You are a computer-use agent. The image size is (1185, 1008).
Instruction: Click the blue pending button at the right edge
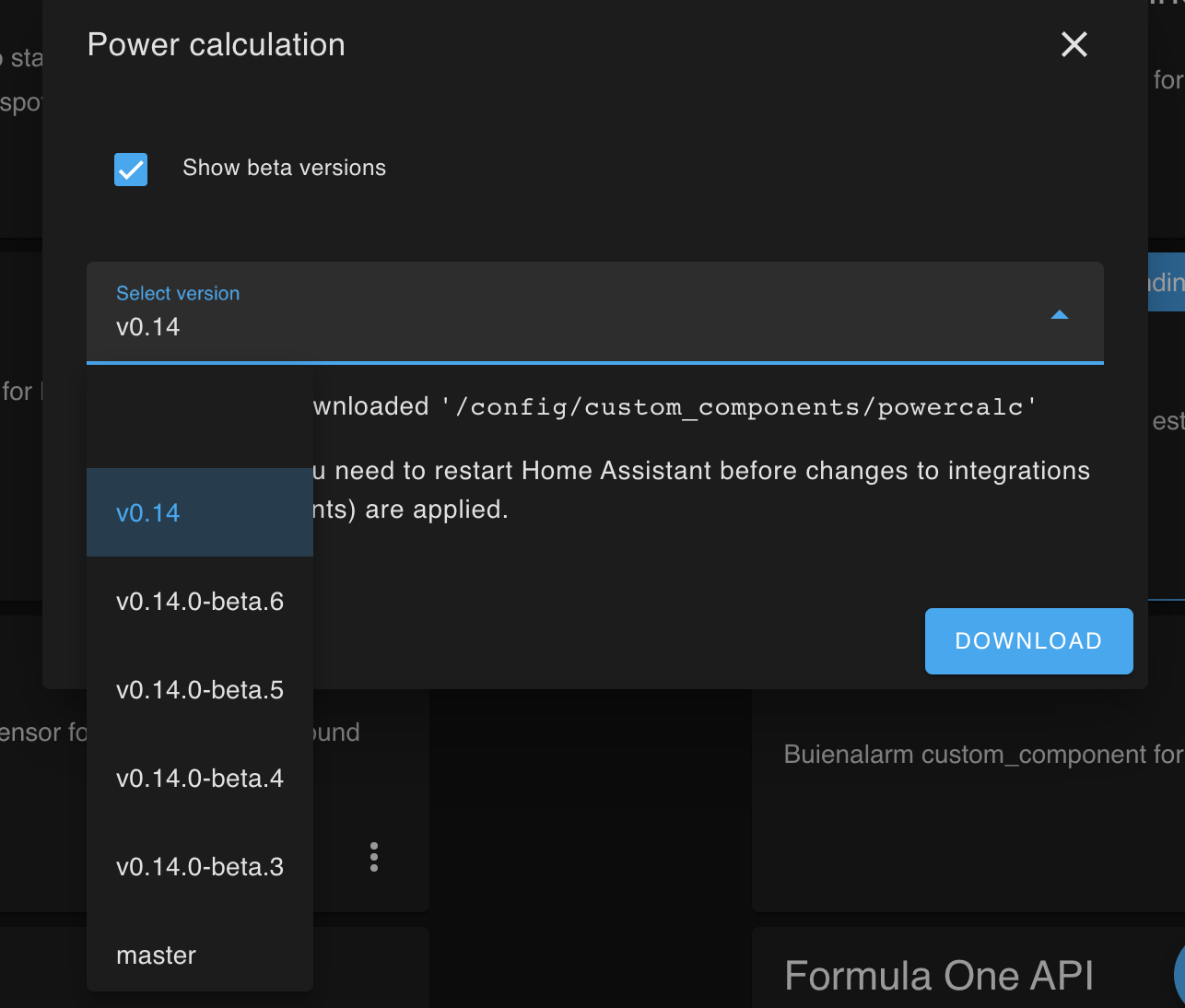[1168, 283]
